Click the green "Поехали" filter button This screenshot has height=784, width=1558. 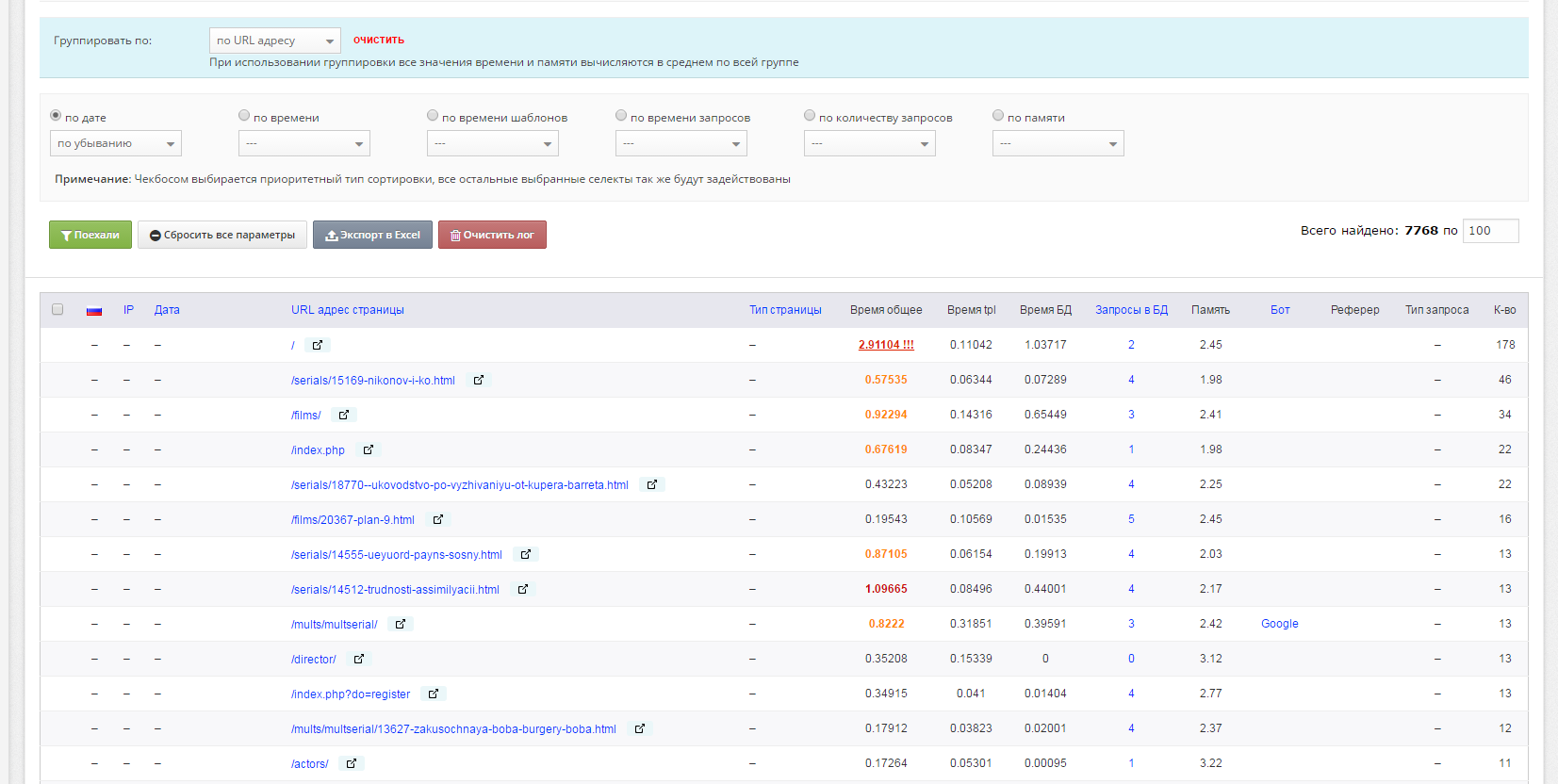[x=90, y=235]
